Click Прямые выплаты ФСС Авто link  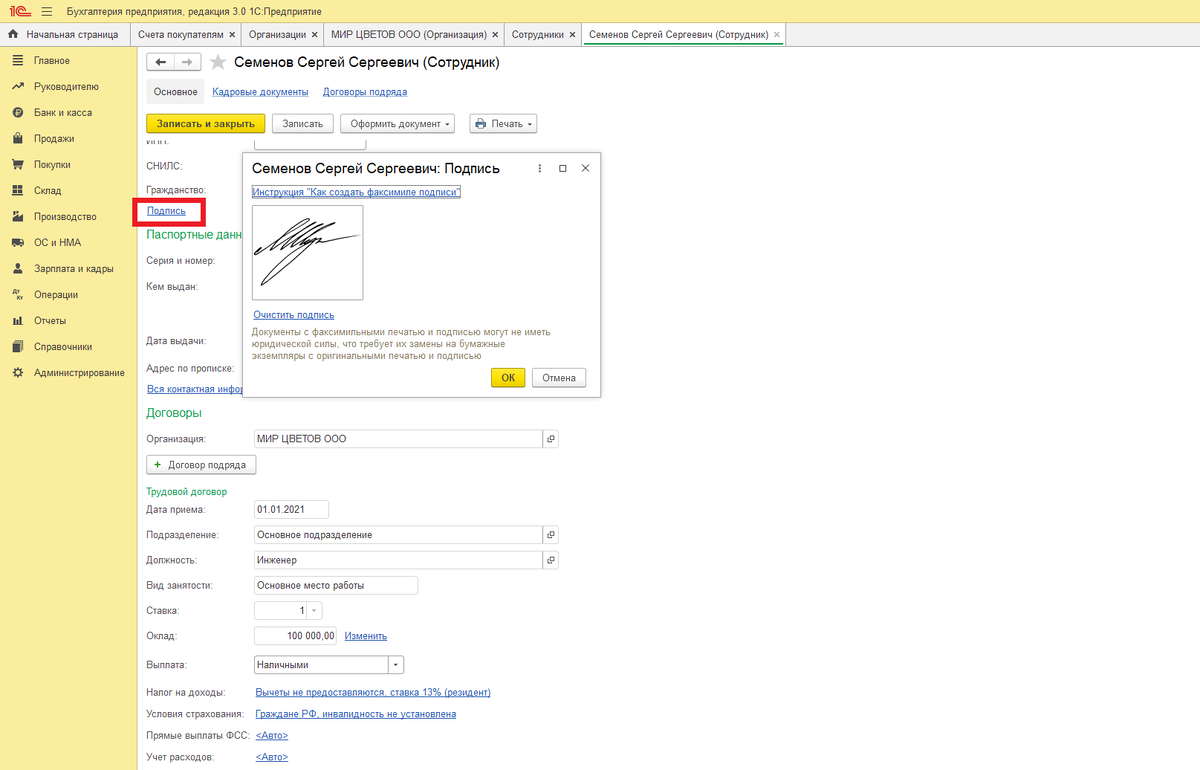[272, 736]
